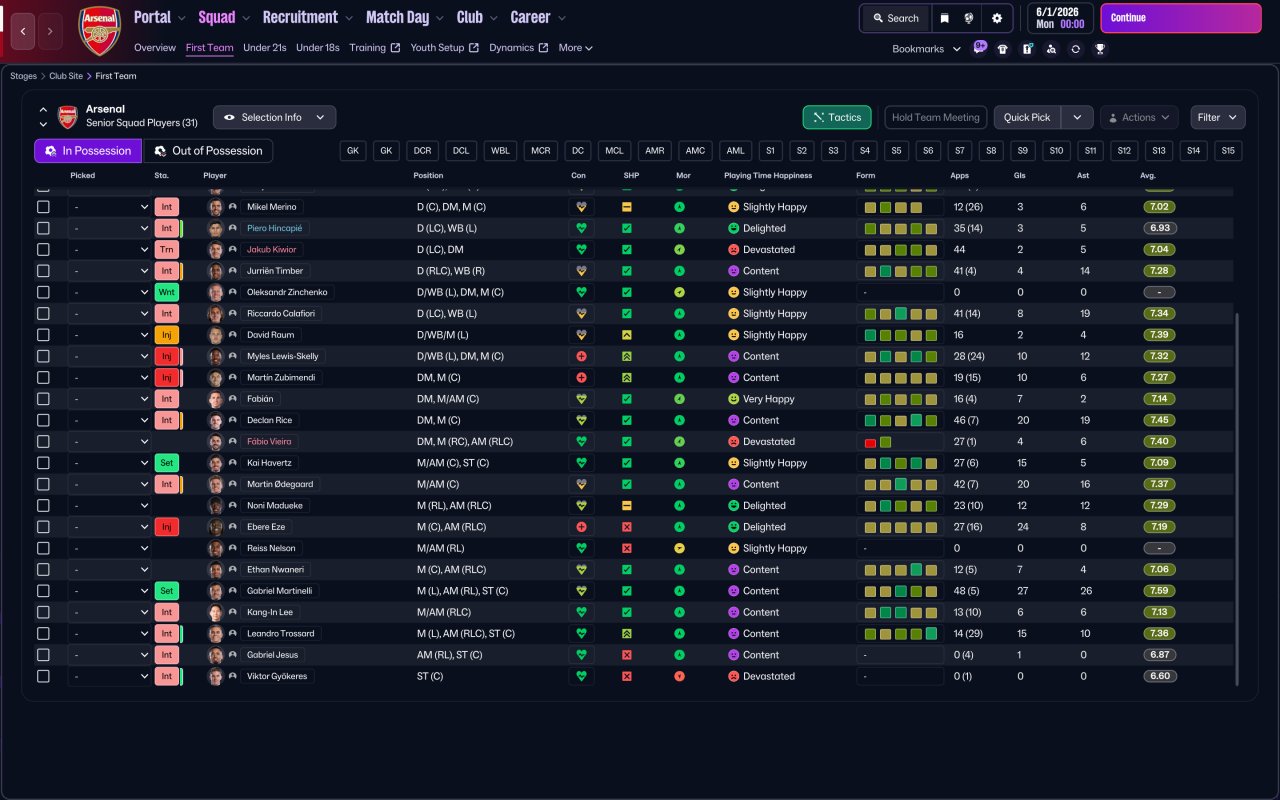Image resolution: width=1280 pixels, height=800 pixels.
Task: Open the Picked dropdown for Leandro Trossard
Action: [109, 634]
